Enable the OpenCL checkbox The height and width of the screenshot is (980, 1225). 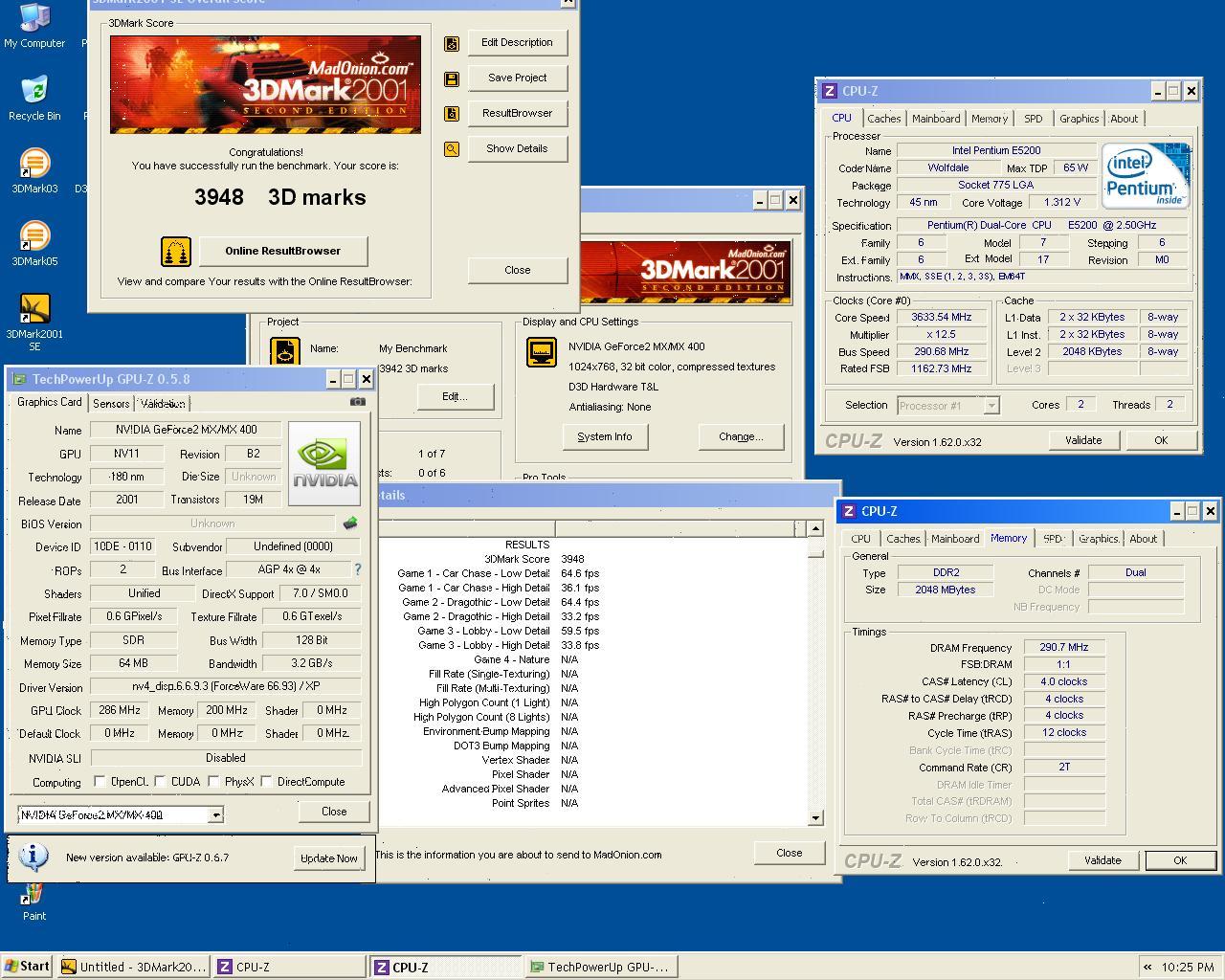coord(100,782)
